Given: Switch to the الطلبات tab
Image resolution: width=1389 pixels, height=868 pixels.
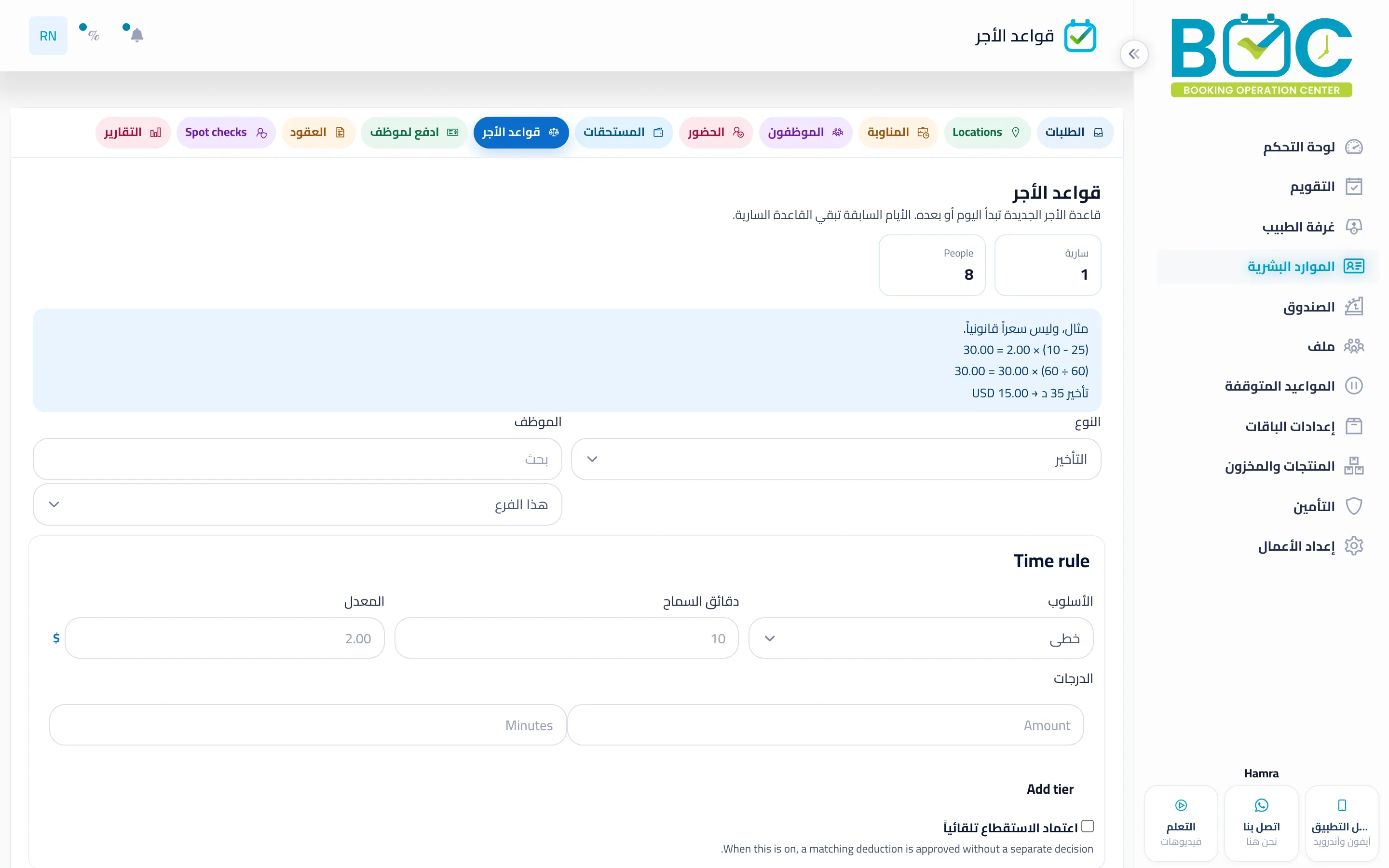Looking at the screenshot, I should (1075, 133).
